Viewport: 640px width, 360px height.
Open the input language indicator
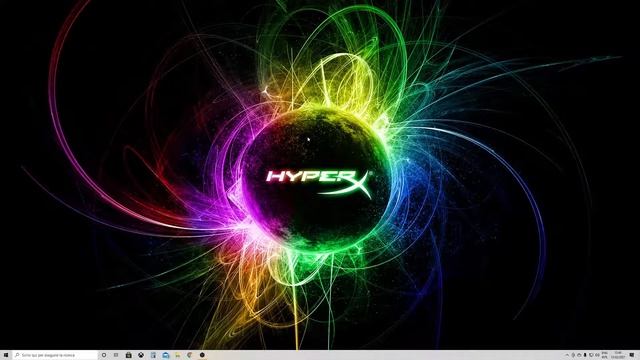click(x=604, y=355)
